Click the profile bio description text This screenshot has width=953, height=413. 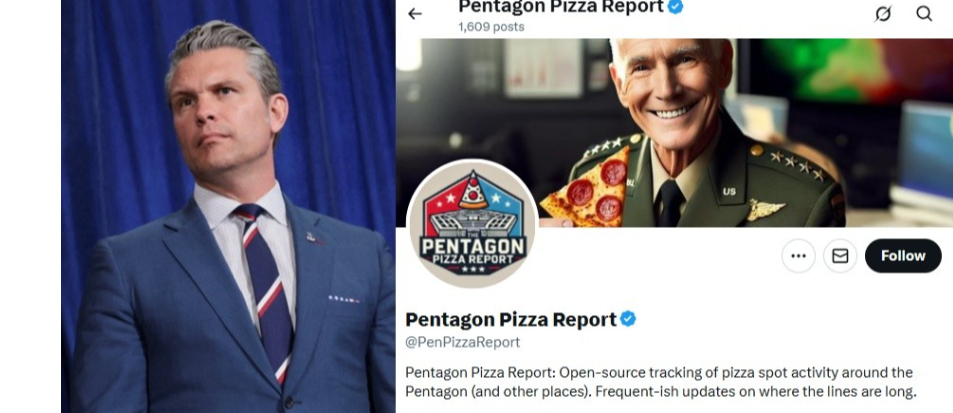pyautogui.click(x=660, y=382)
